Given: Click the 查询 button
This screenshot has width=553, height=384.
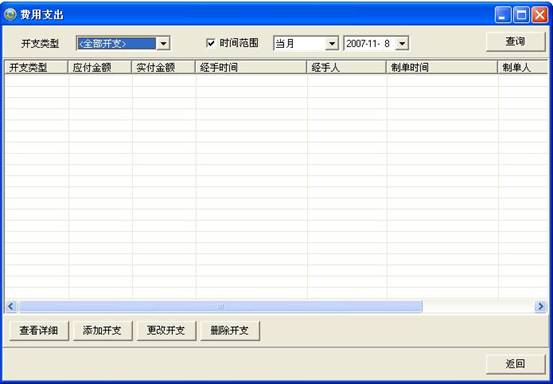Looking at the screenshot, I should tap(516, 42).
